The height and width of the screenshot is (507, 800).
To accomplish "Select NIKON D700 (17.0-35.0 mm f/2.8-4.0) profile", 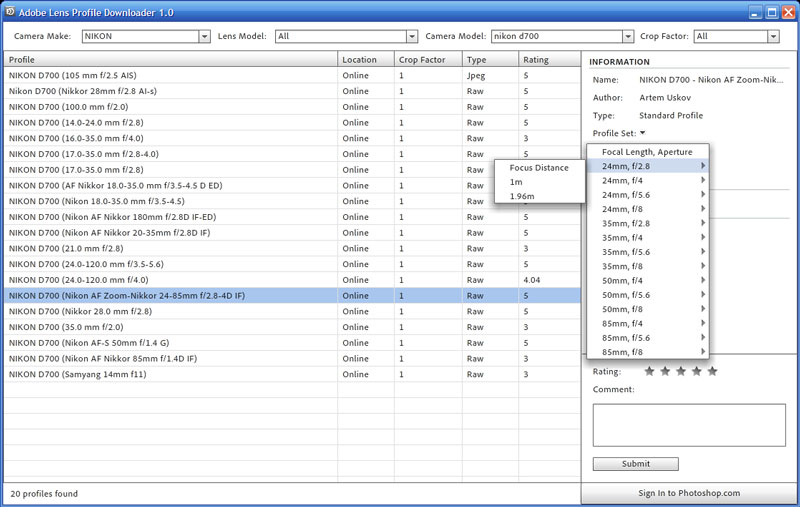I will pos(292,154).
